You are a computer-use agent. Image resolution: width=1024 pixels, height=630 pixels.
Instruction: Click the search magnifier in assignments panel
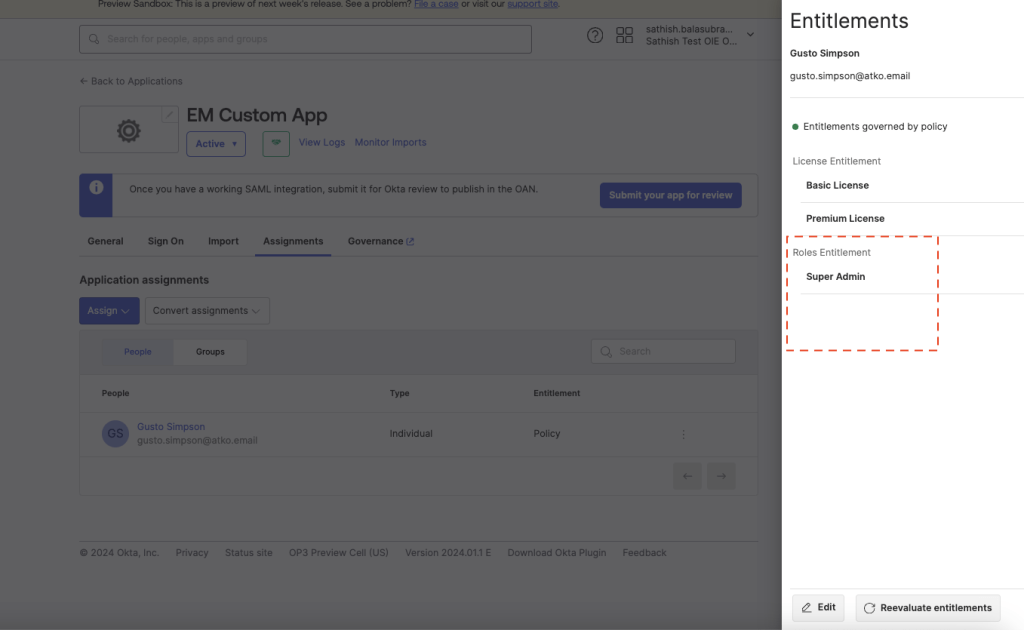pos(605,351)
